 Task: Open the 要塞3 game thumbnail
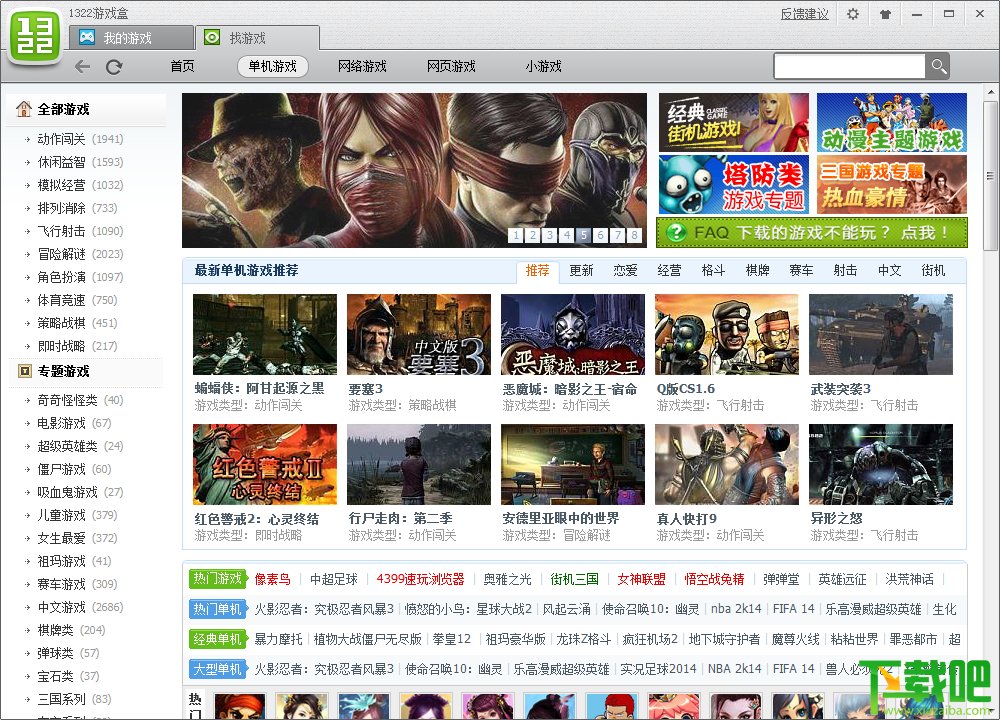pyautogui.click(x=419, y=334)
